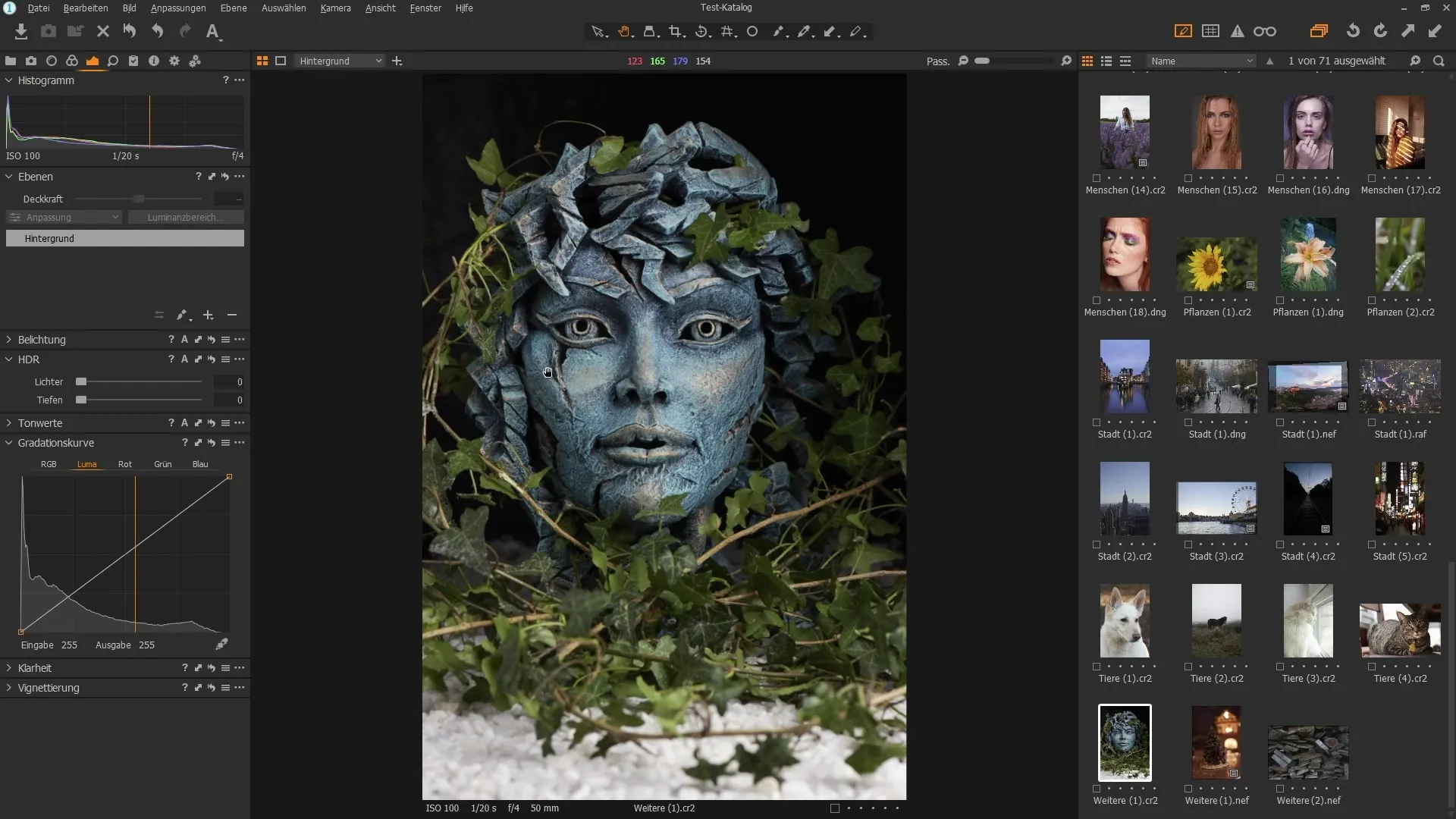This screenshot has height=819, width=1456.
Task: Select the Pflanzen (1).cr2 sunflower thumbnail
Action: pyautogui.click(x=1216, y=265)
